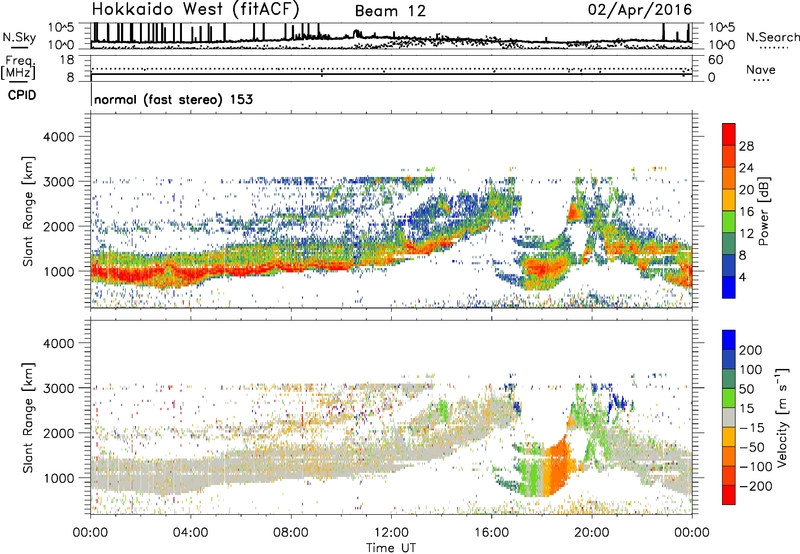The image size is (800, 554).
Task: Click the 'Power [dB]' colorbar title
Action: coord(763,211)
